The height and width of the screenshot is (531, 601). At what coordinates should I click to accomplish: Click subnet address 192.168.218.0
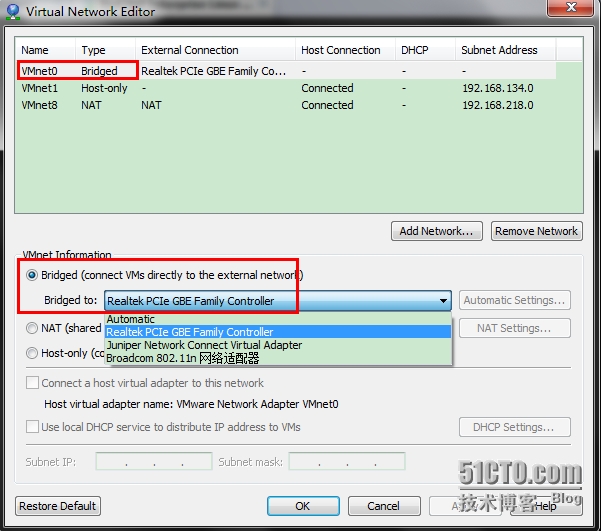pos(498,105)
